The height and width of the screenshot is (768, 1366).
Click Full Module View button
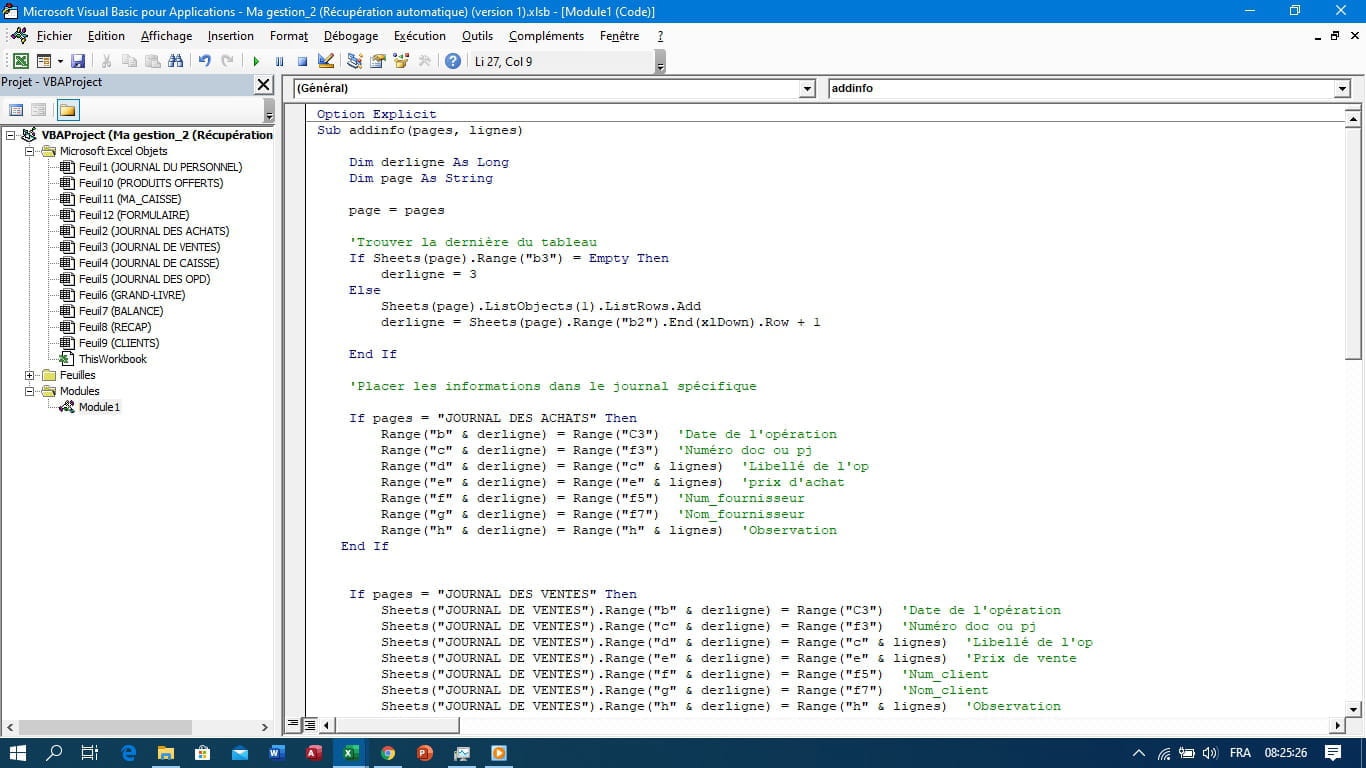pyautogui.click(x=310, y=724)
